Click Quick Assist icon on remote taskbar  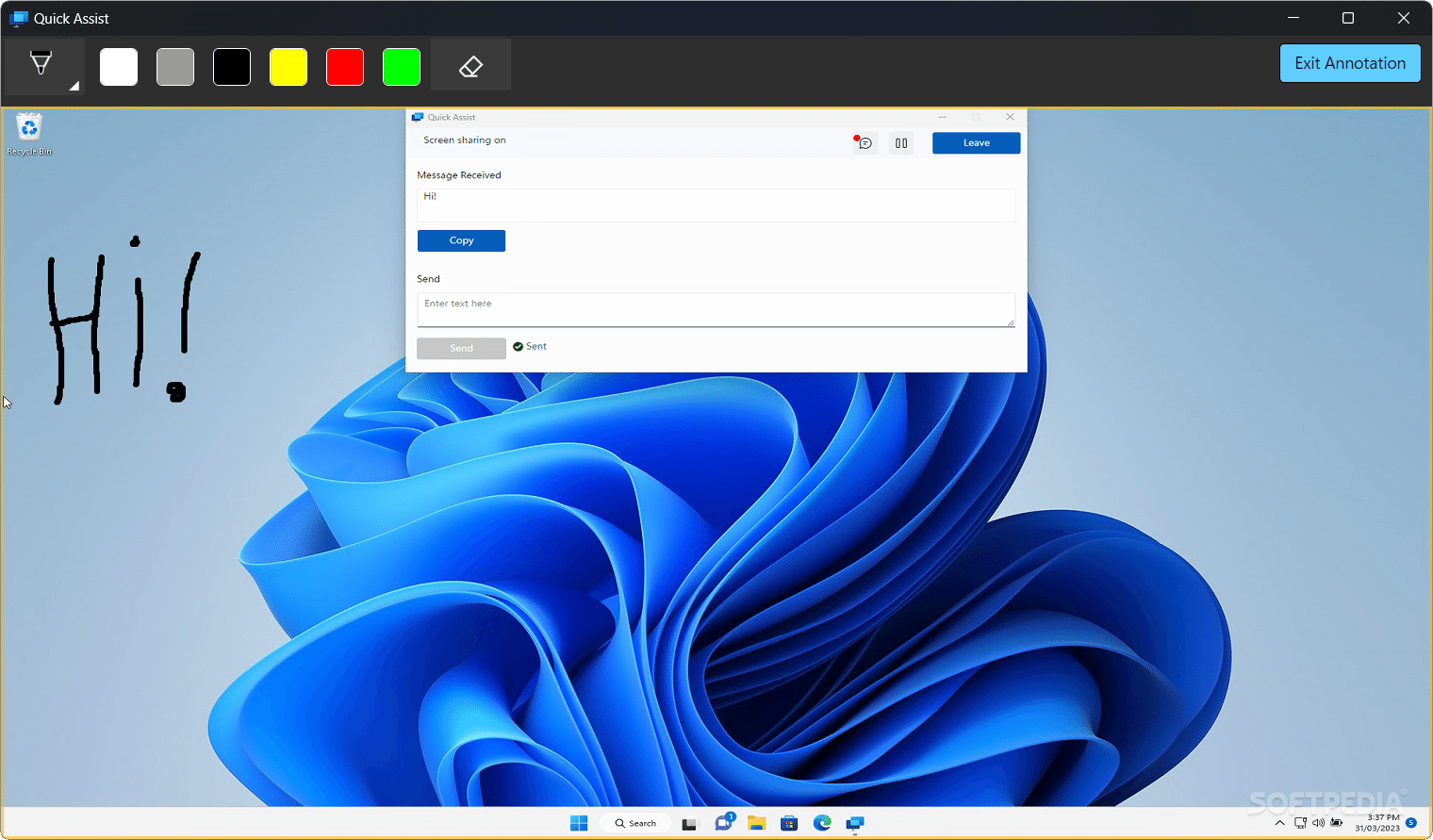point(855,823)
